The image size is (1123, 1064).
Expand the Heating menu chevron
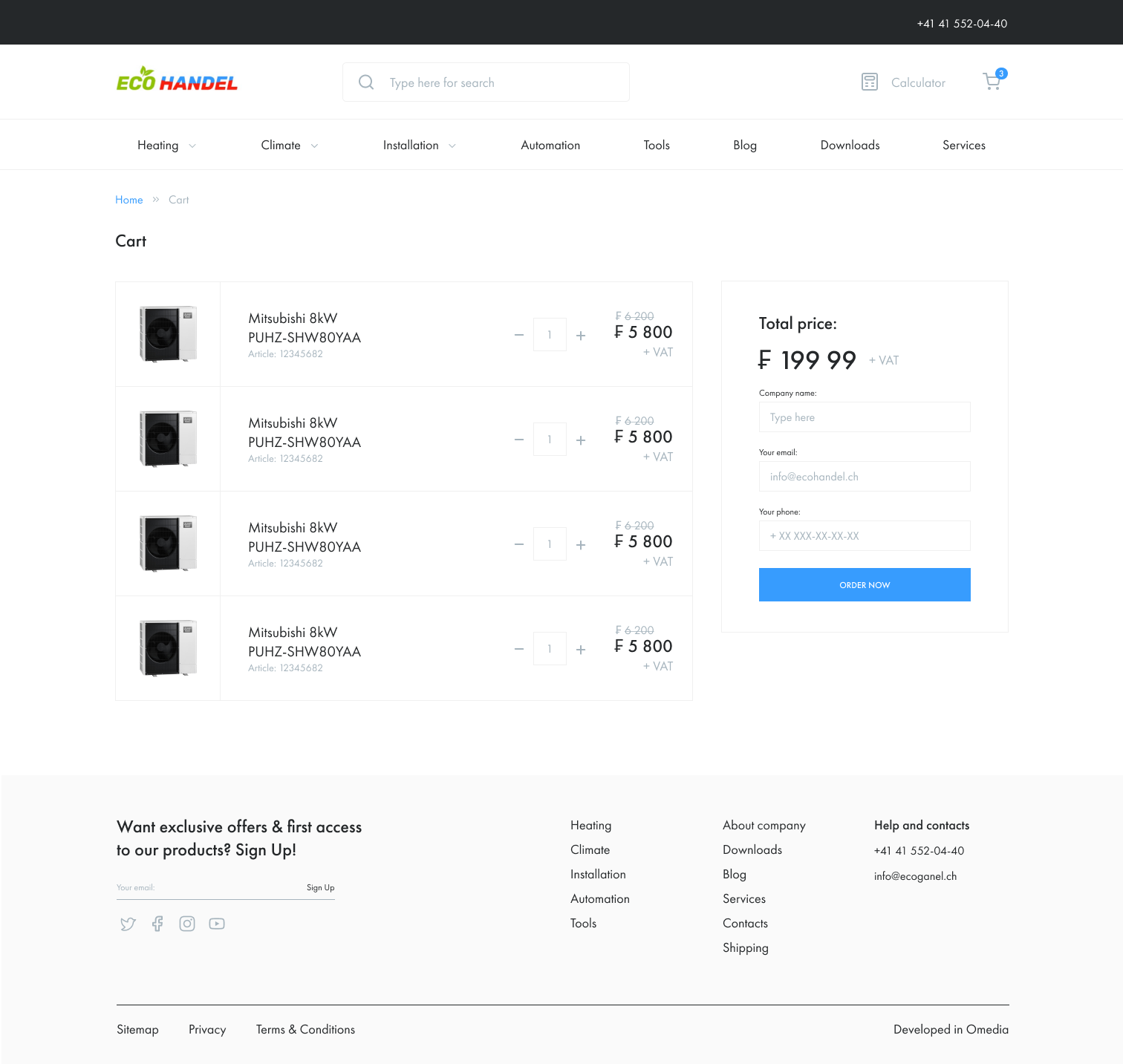(192, 146)
